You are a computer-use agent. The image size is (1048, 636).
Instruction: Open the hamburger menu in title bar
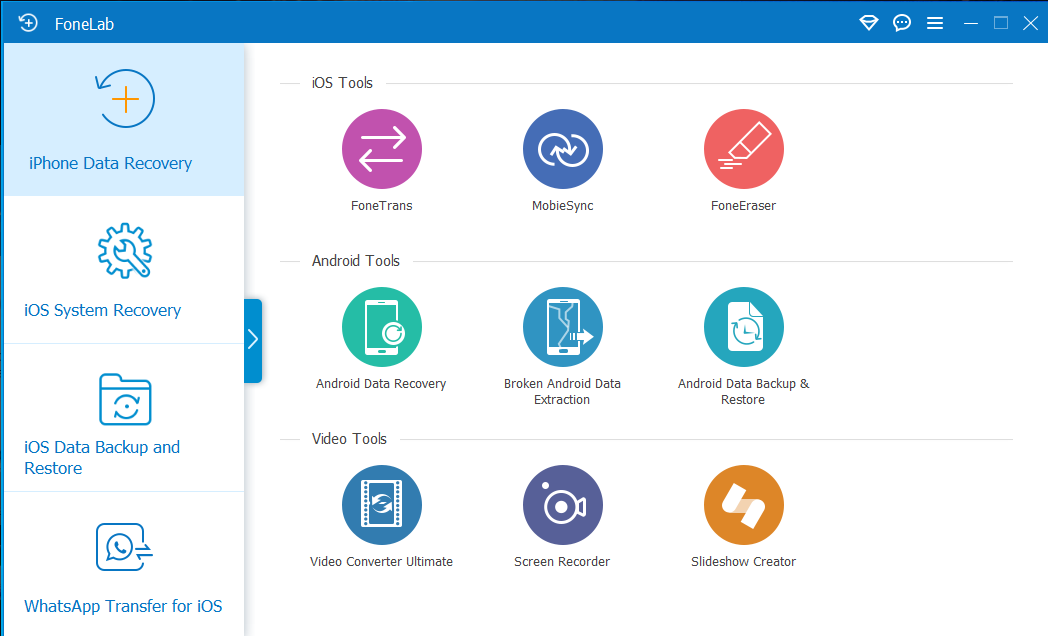coord(935,23)
